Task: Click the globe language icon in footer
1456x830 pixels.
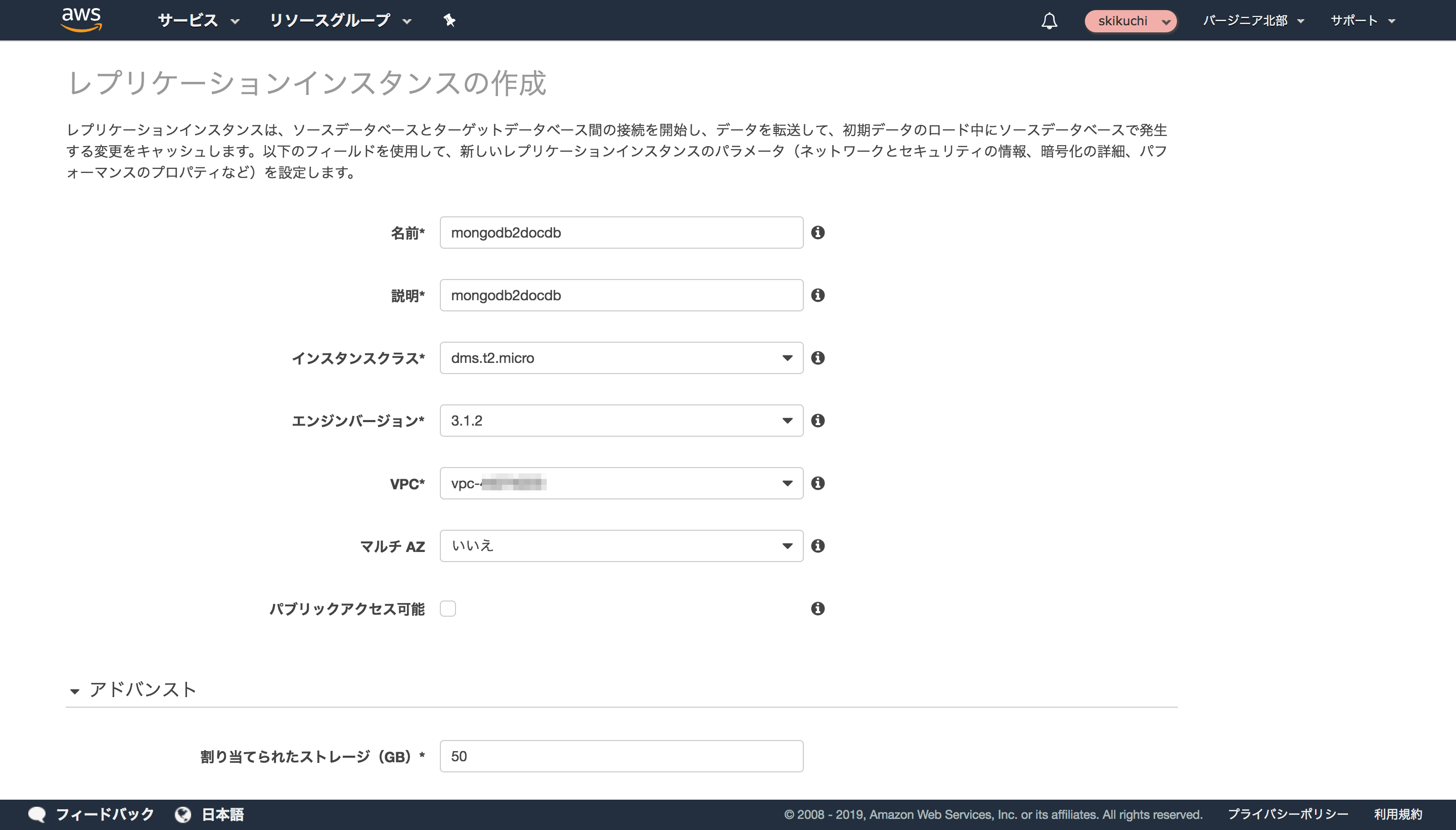Action: (183, 814)
